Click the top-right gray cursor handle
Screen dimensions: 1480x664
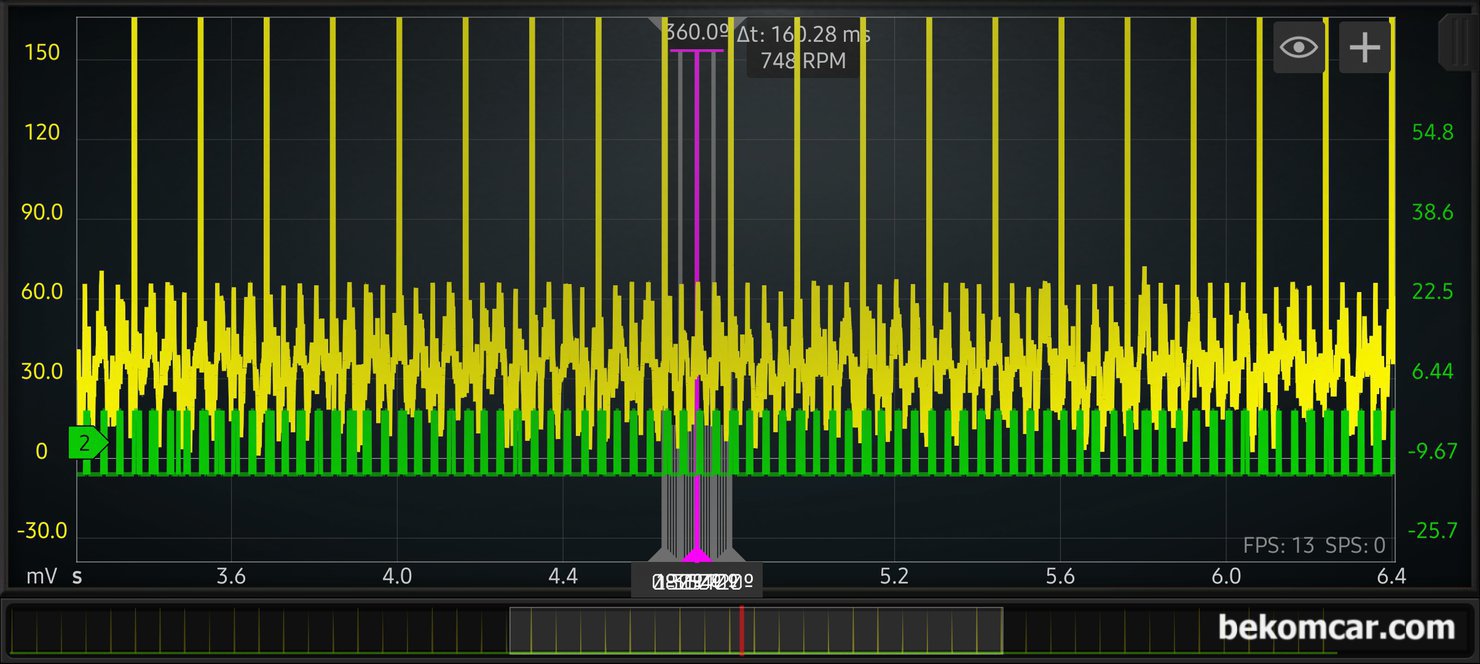point(738,21)
